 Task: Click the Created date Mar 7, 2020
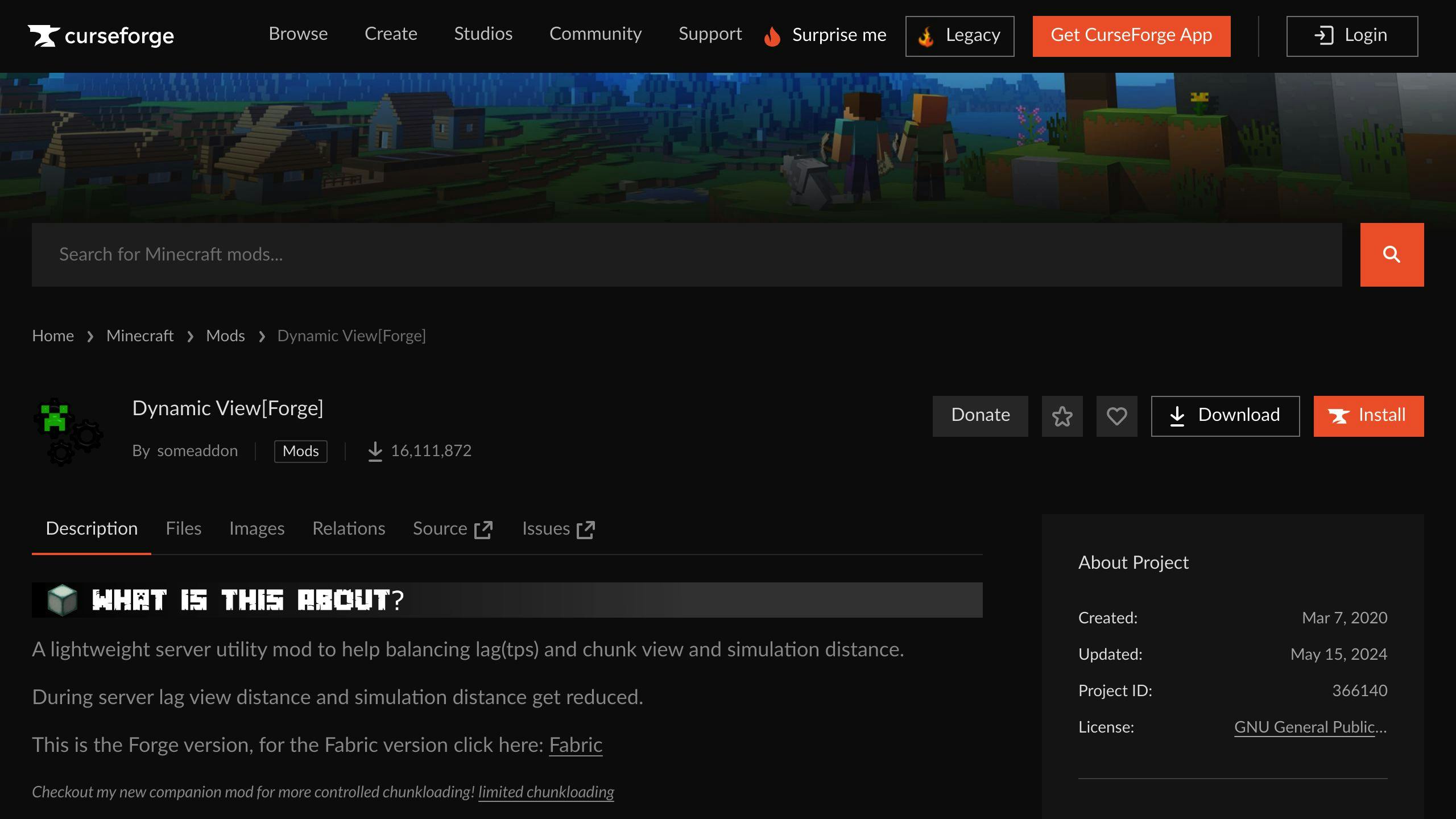[x=1345, y=618]
